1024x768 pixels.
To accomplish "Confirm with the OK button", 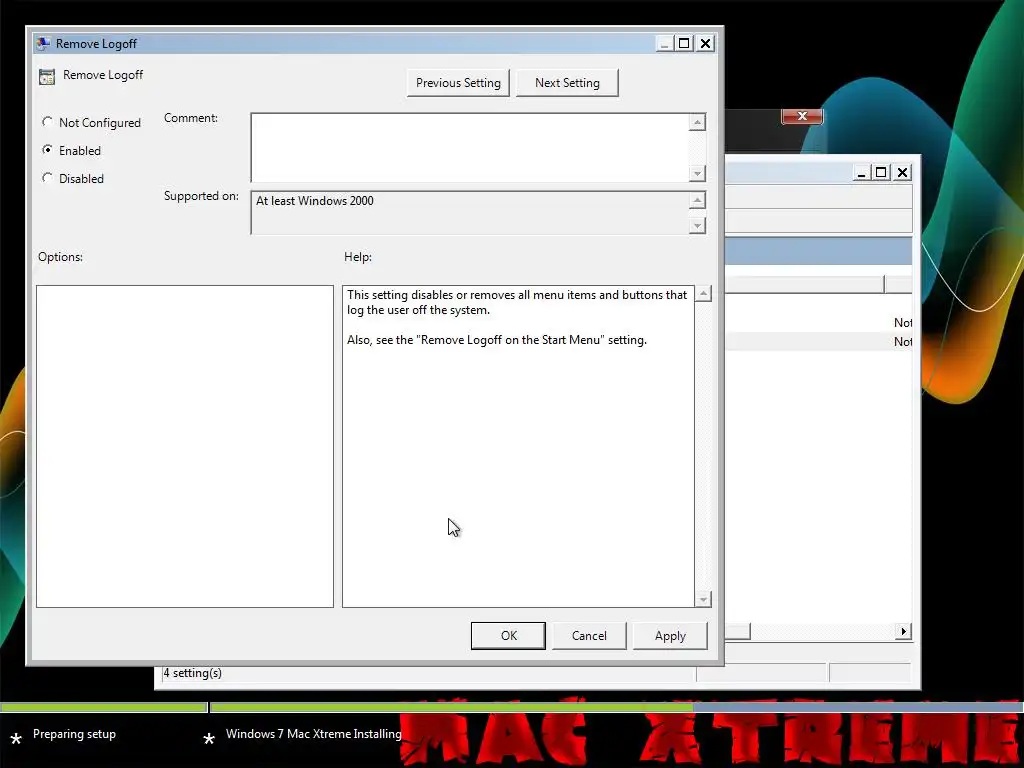I will coord(508,635).
